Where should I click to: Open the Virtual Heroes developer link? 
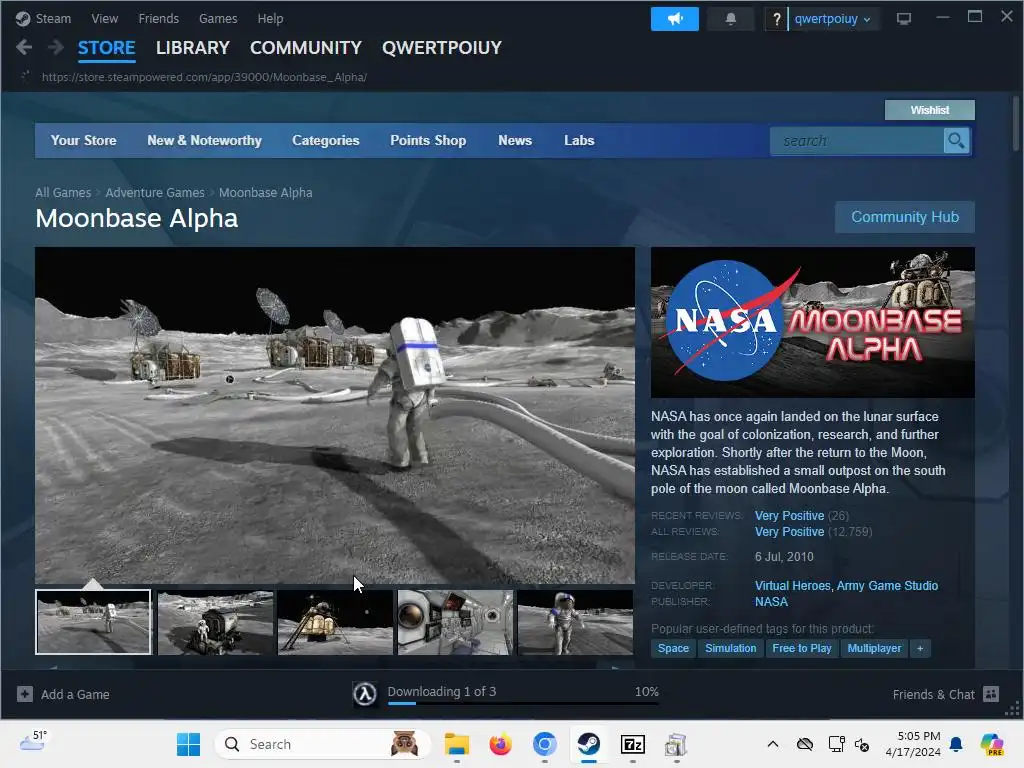pos(793,586)
